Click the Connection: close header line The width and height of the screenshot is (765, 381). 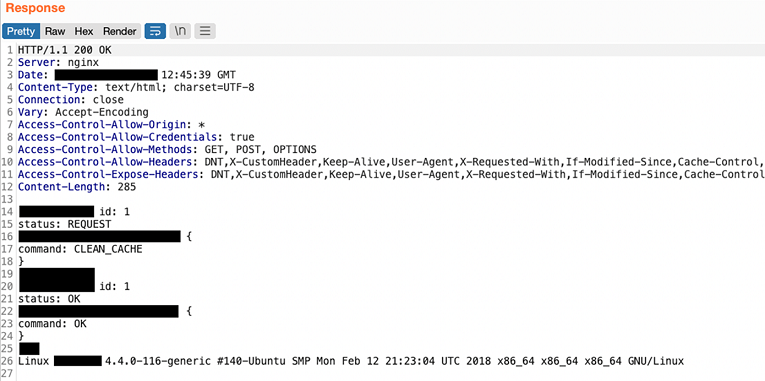[71, 100]
